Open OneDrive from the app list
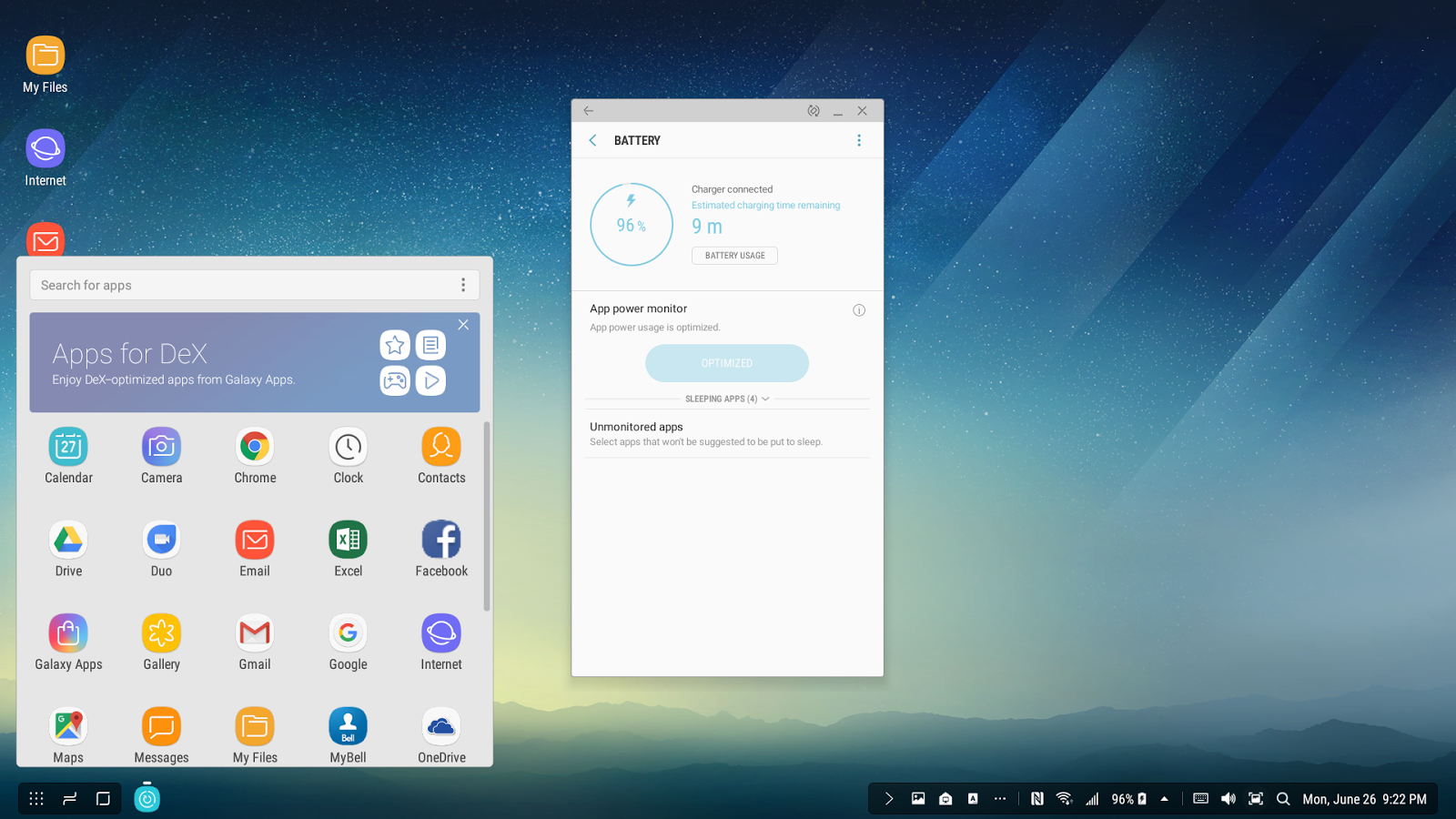 tap(440, 726)
